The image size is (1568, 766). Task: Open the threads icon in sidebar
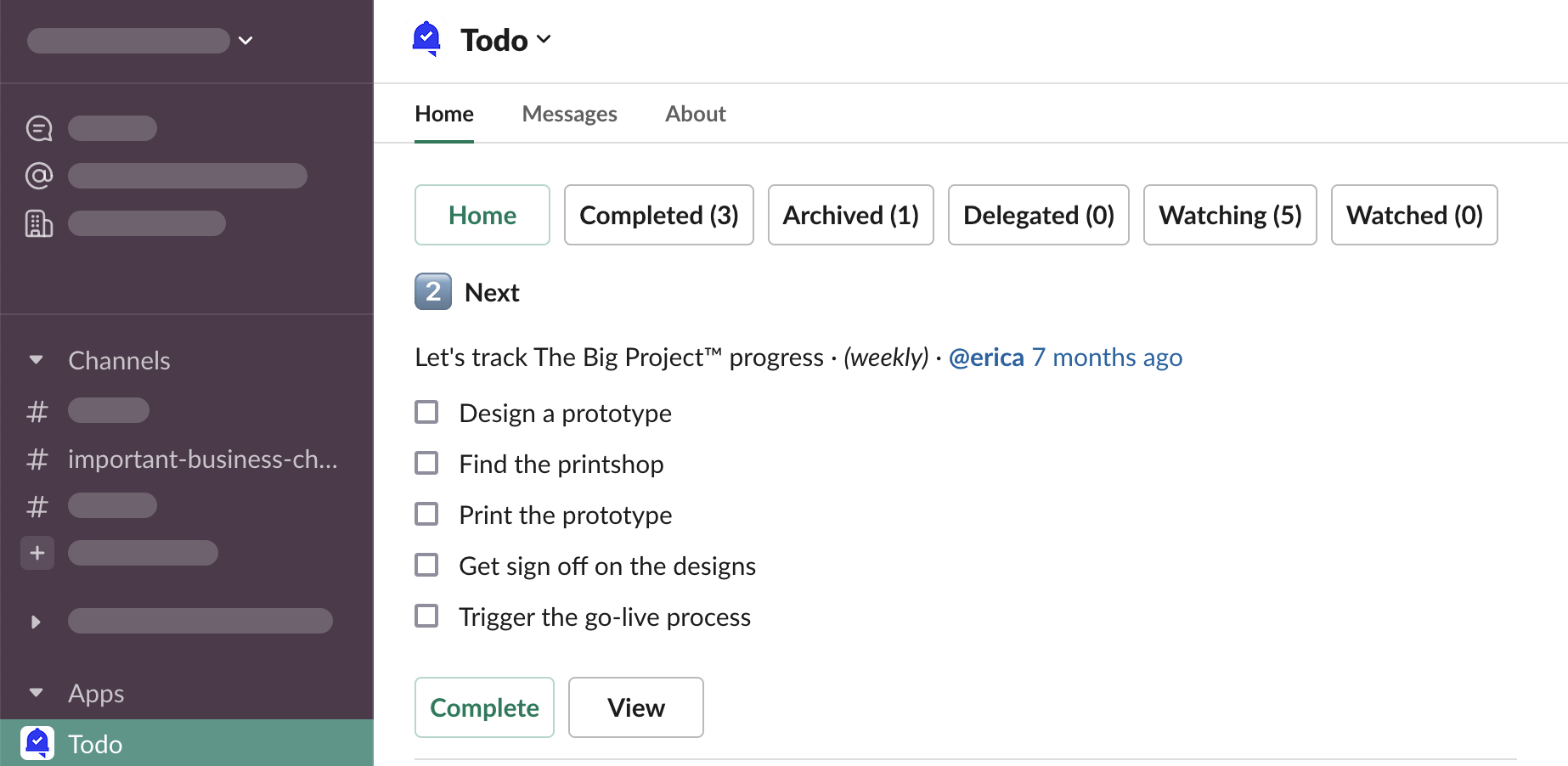39,128
